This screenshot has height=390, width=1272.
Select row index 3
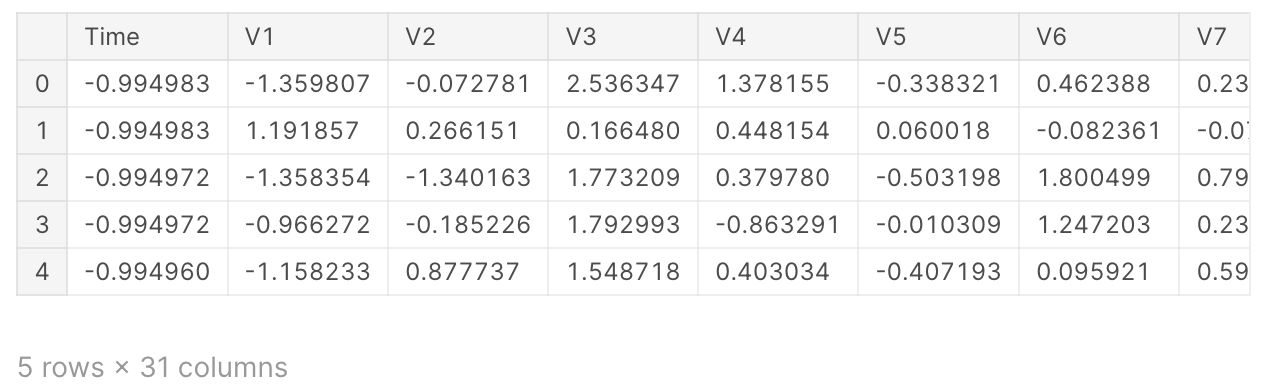[x=42, y=225]
